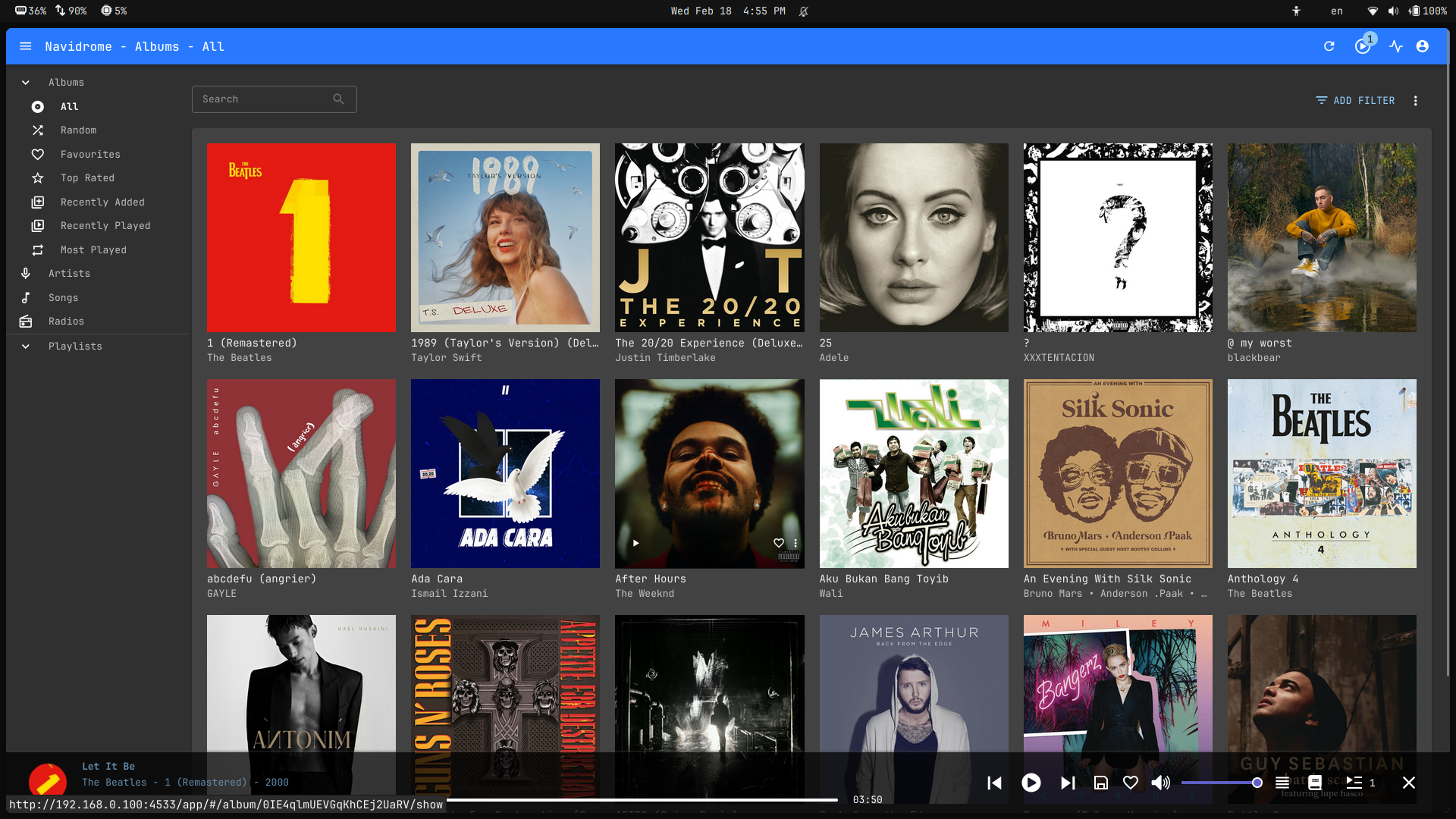Open the hamburger sidebar menu
The image size is (1456, 819).
tap(25, 46)
